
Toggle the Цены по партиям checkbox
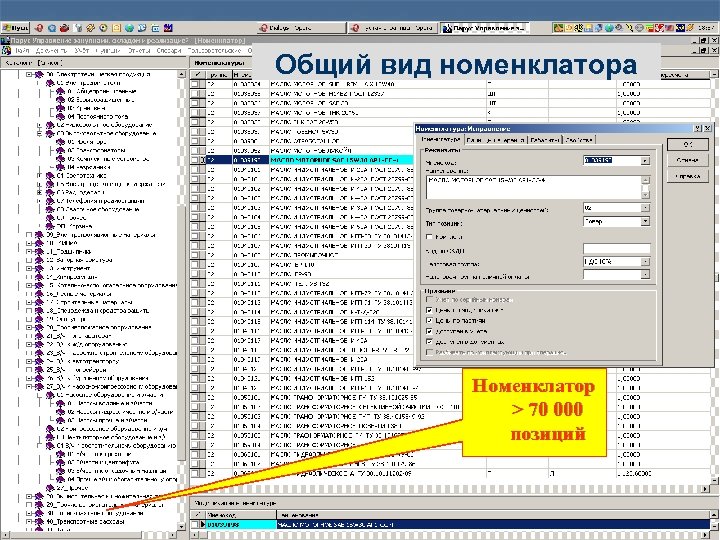point(429,320)
